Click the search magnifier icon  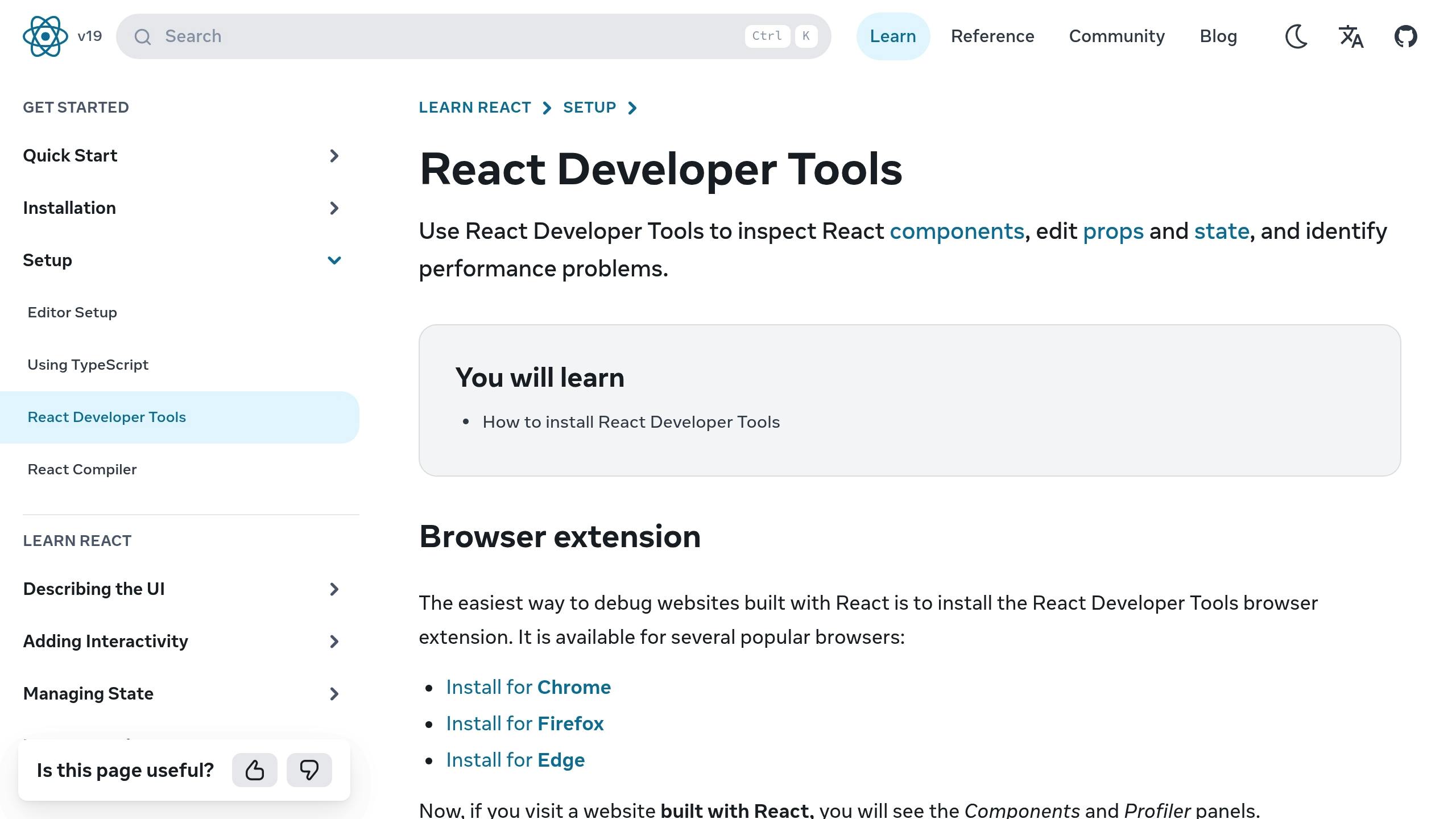(142, 36)
